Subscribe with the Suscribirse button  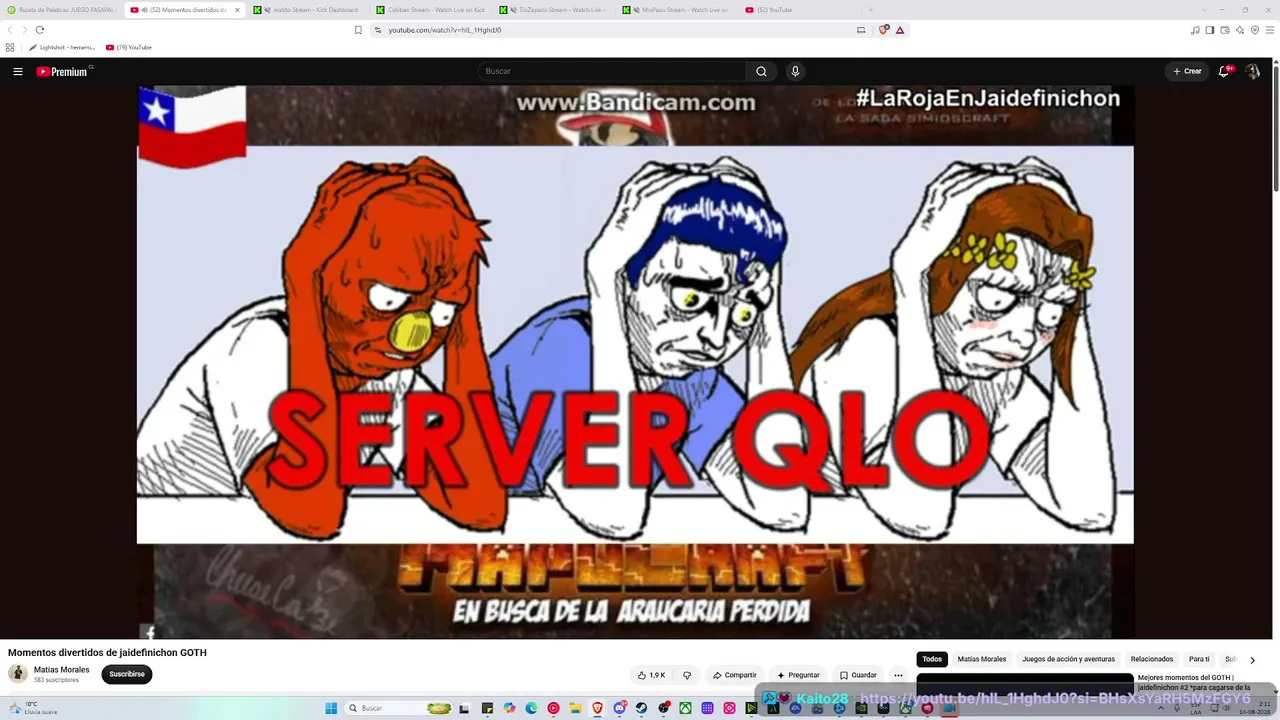click(127, 674)
